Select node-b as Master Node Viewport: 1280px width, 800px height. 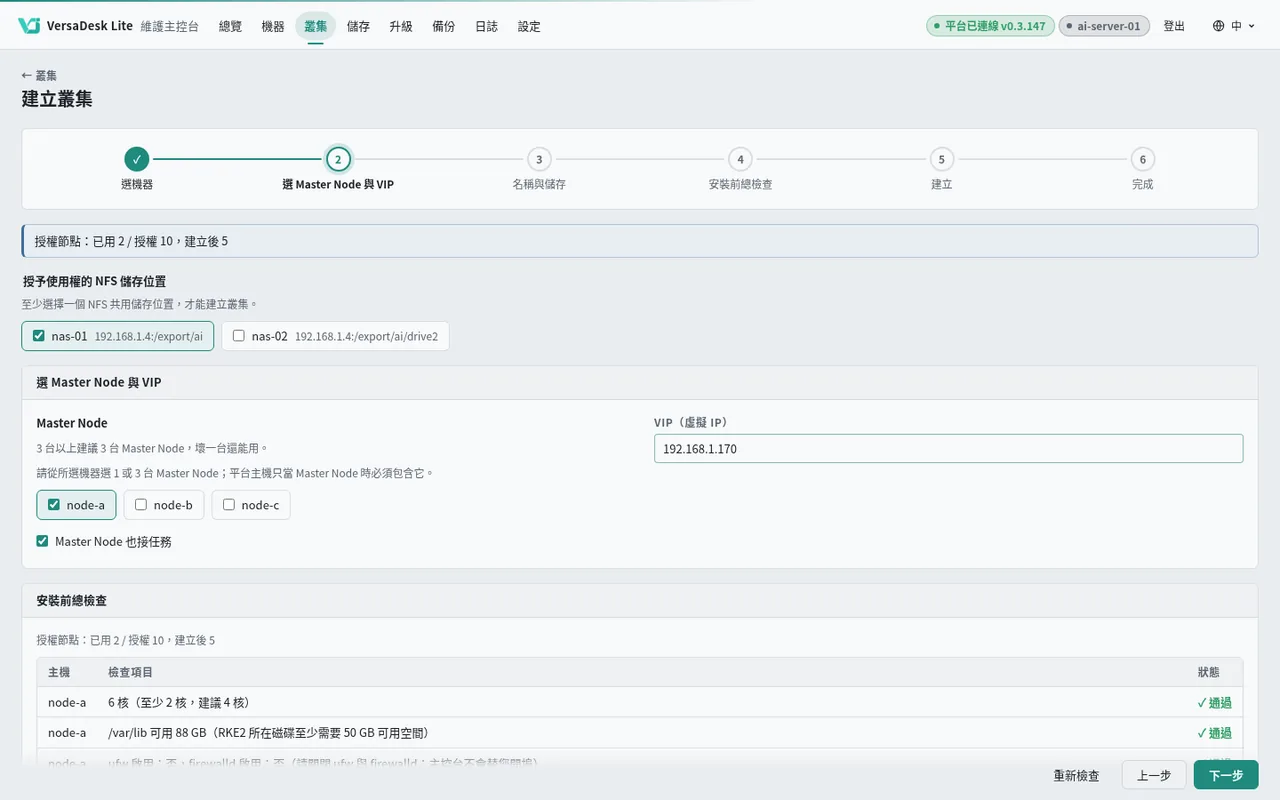click(141, 505)
